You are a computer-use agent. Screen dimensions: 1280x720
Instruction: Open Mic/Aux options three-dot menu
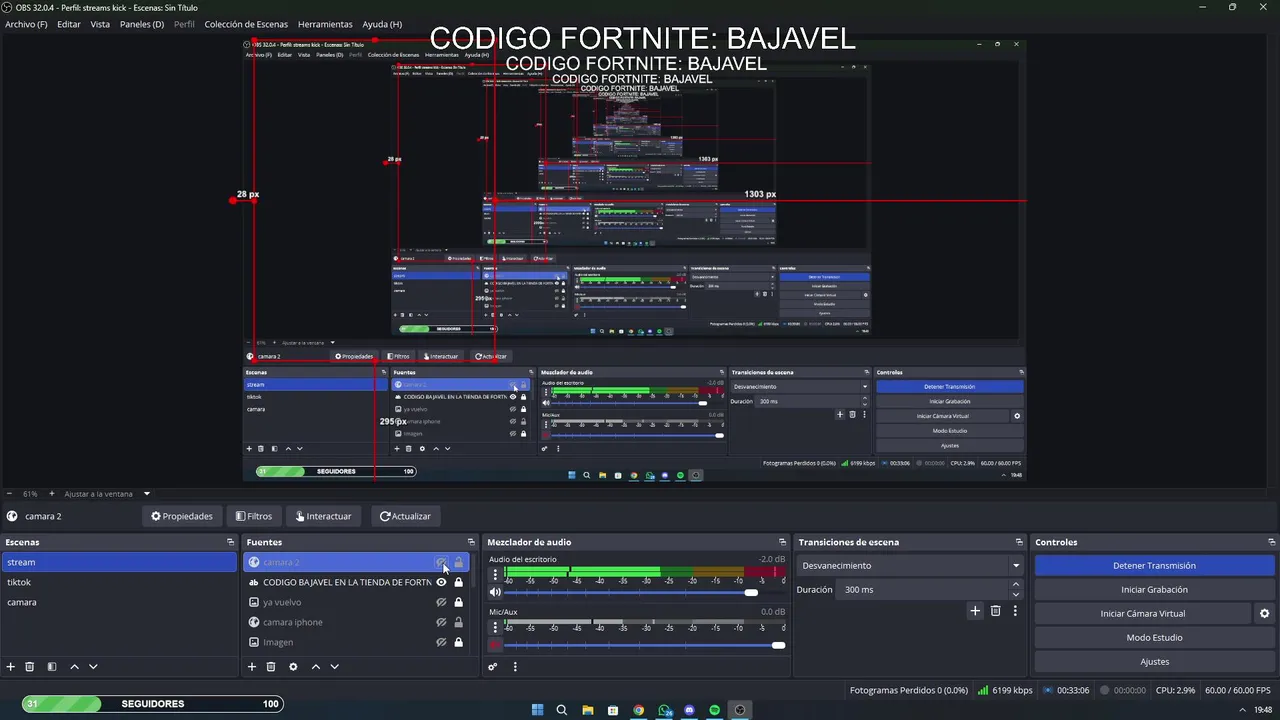[x=494, y=628]
